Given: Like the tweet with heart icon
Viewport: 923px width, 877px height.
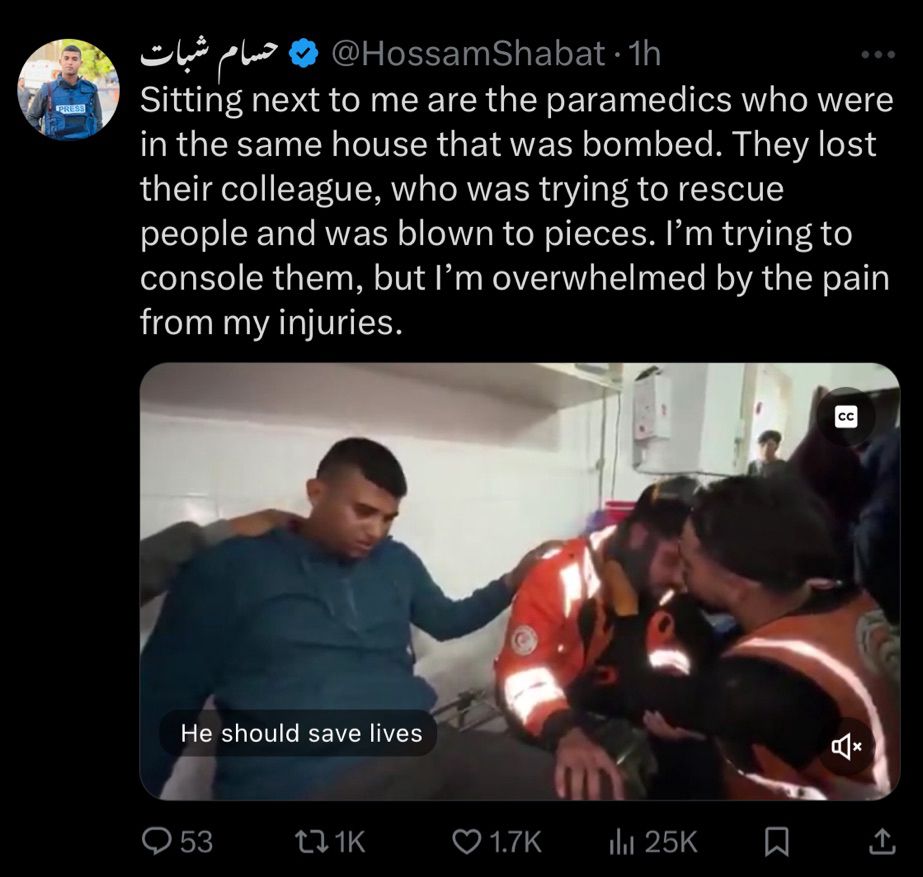Looking at the screenshot, I should [x=466, y=842].
